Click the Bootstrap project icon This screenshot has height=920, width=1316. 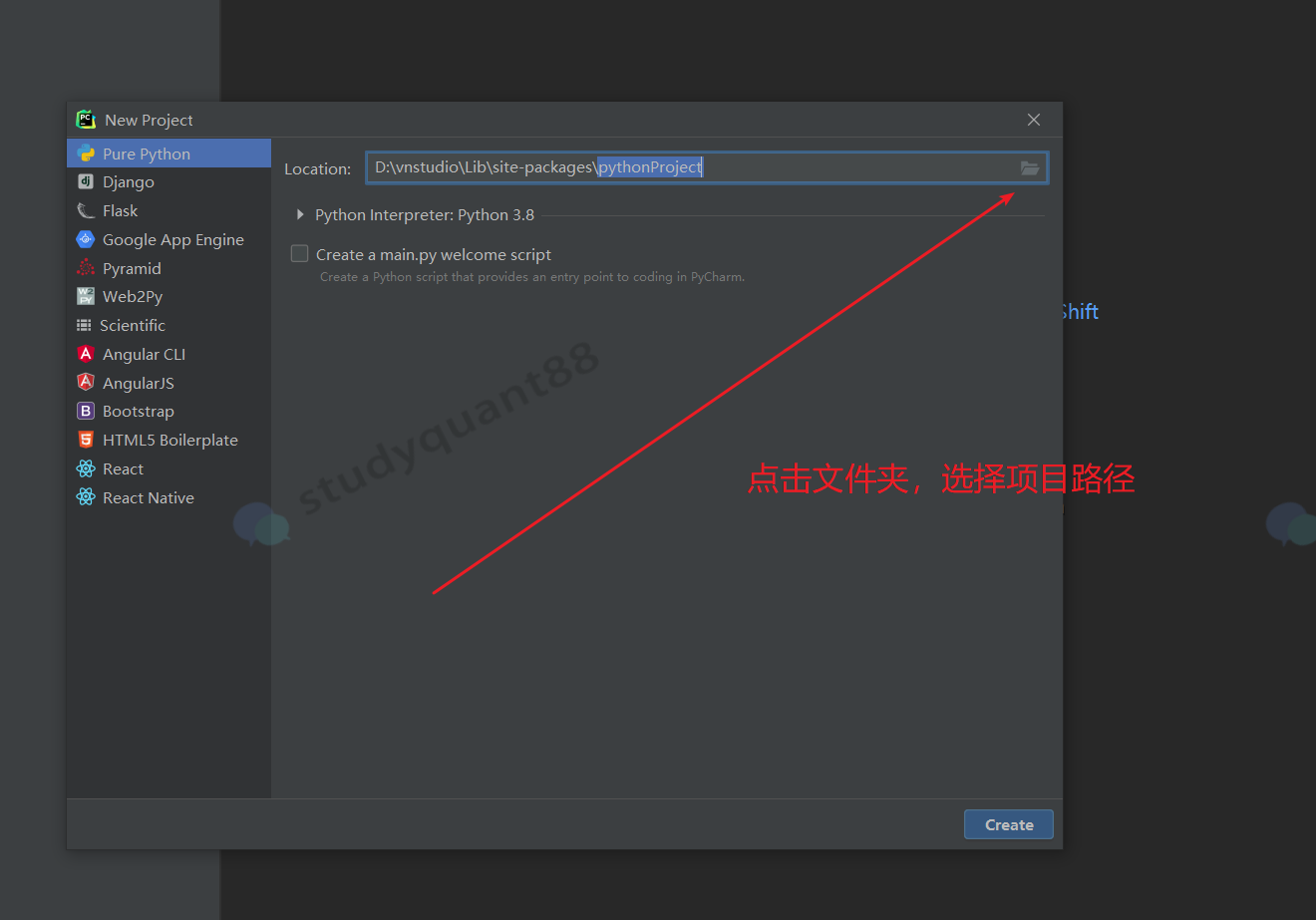86,411
